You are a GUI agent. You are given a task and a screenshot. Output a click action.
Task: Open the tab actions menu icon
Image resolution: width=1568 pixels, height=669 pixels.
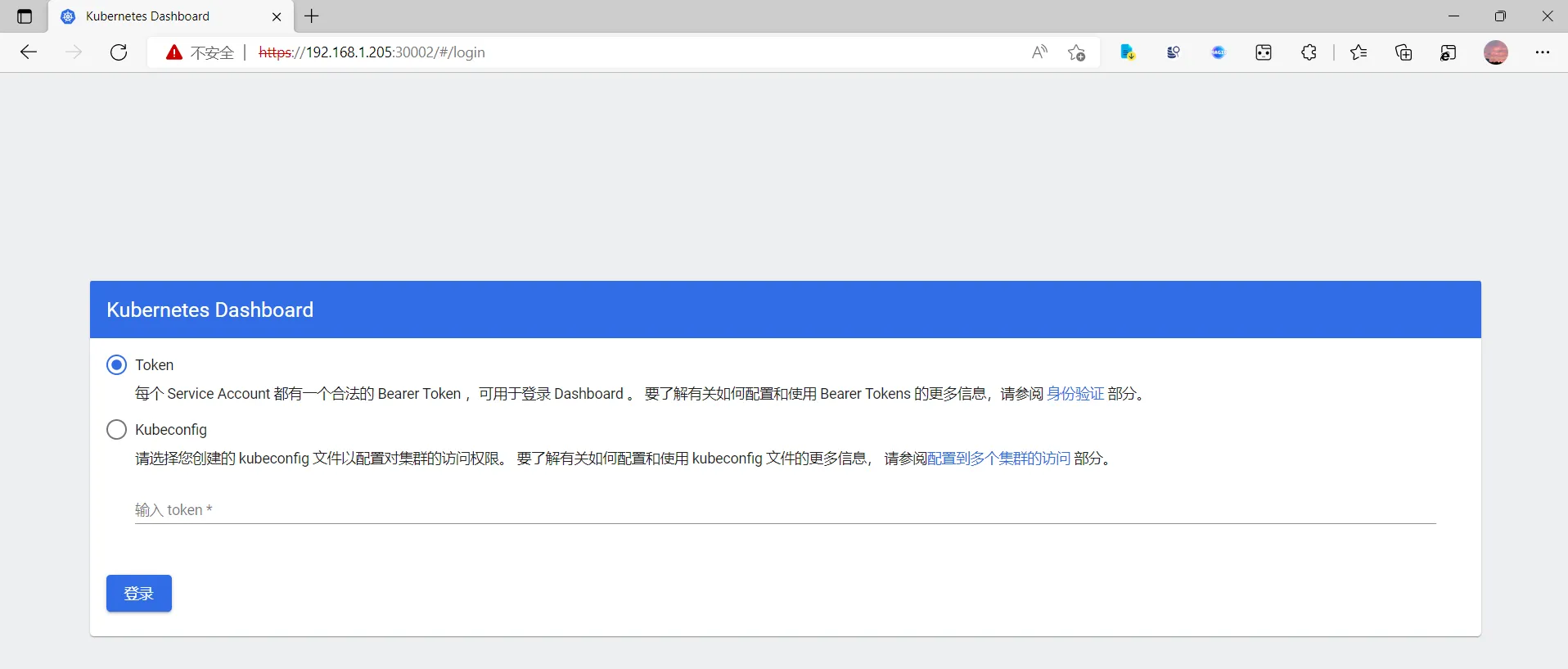tap(25, 16)
